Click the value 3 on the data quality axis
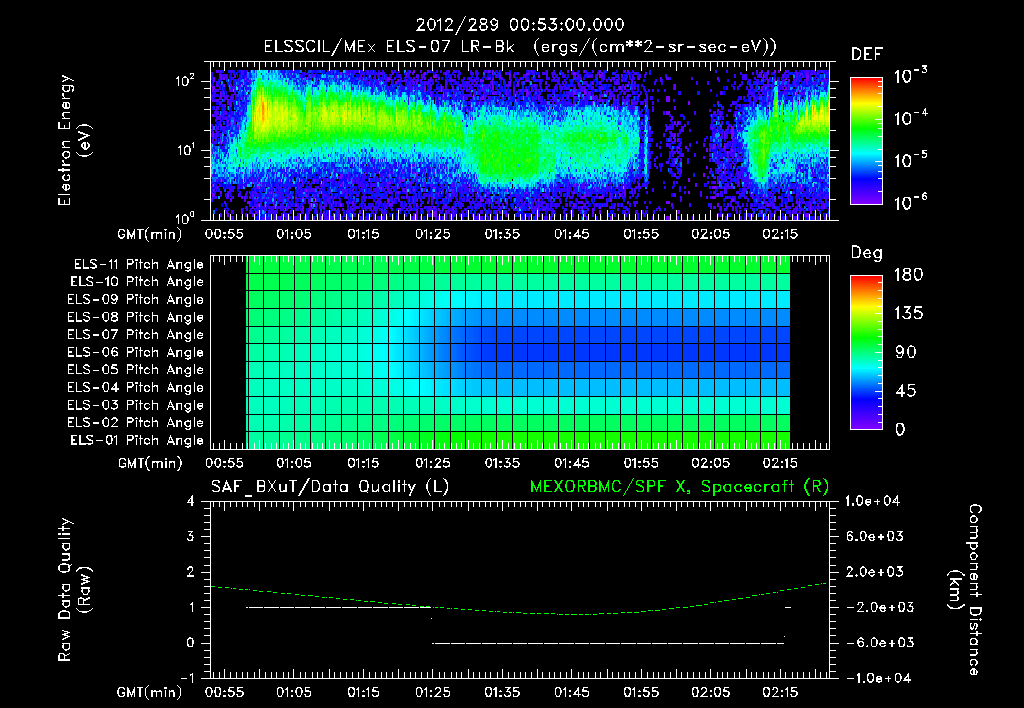 click(x=191, y=536)
